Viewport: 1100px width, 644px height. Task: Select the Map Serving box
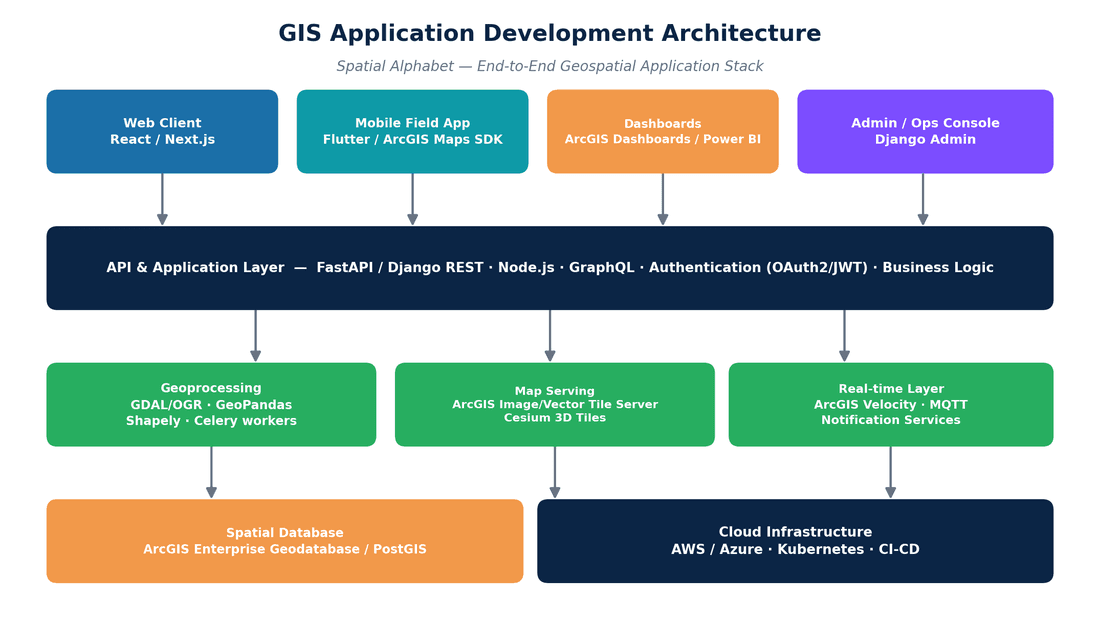point(555,404)
